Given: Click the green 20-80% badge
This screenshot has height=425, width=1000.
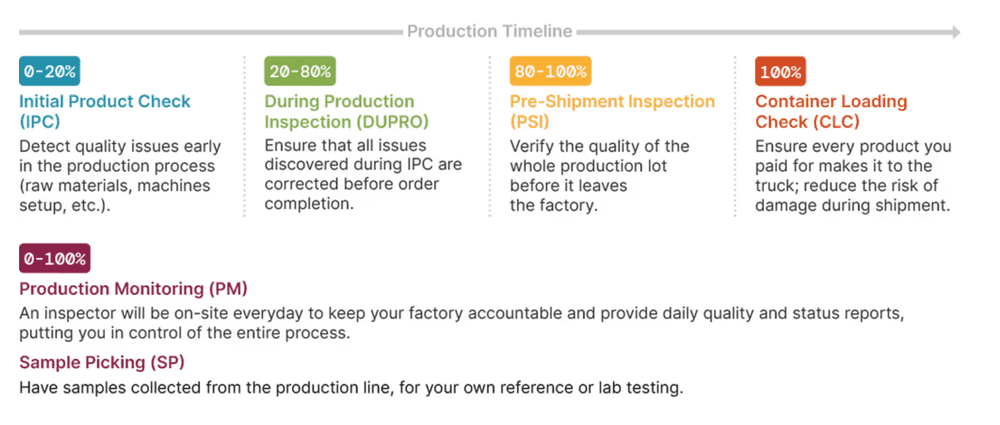Looking at the screenshot, I should 300,71.
